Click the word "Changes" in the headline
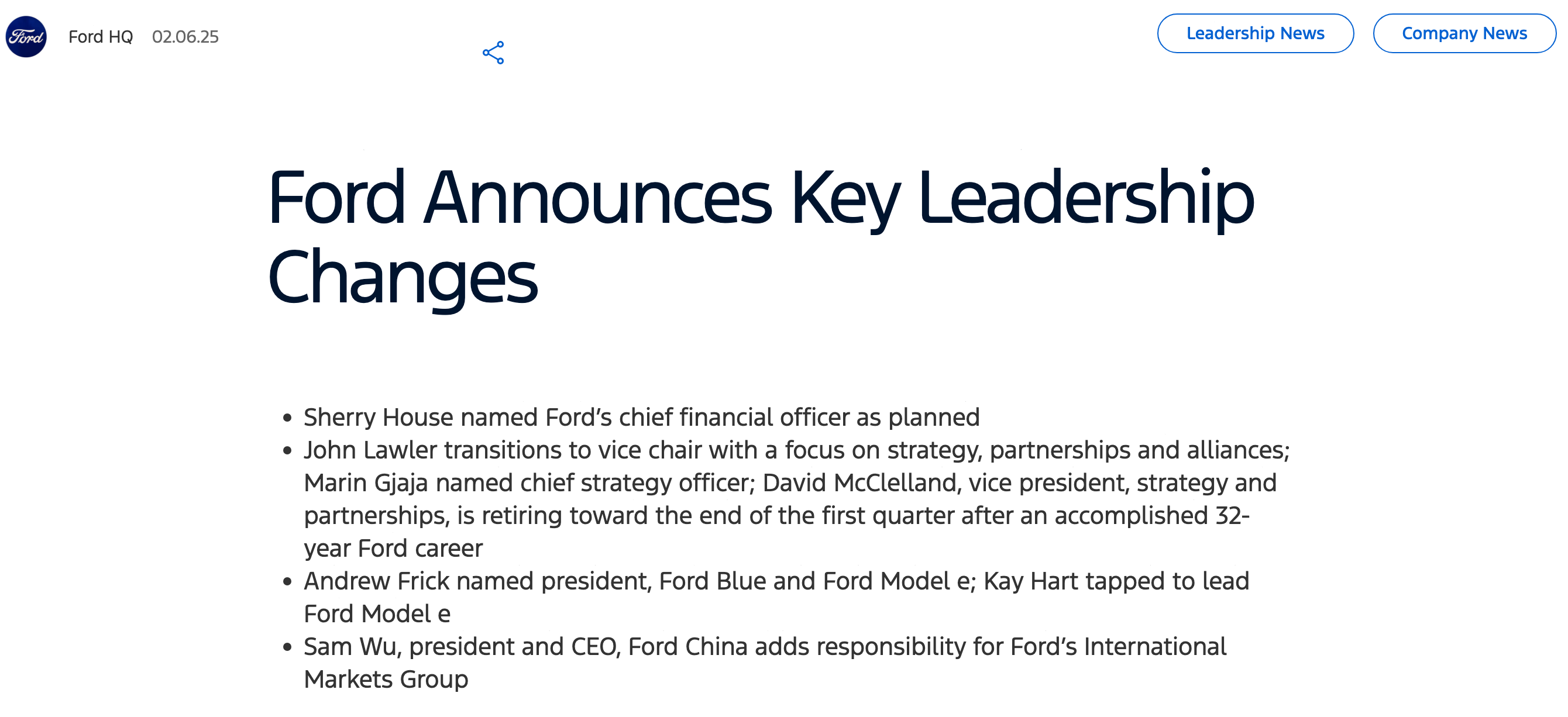The width and height of the screenshot is (1568, 717). pos(403,278)
